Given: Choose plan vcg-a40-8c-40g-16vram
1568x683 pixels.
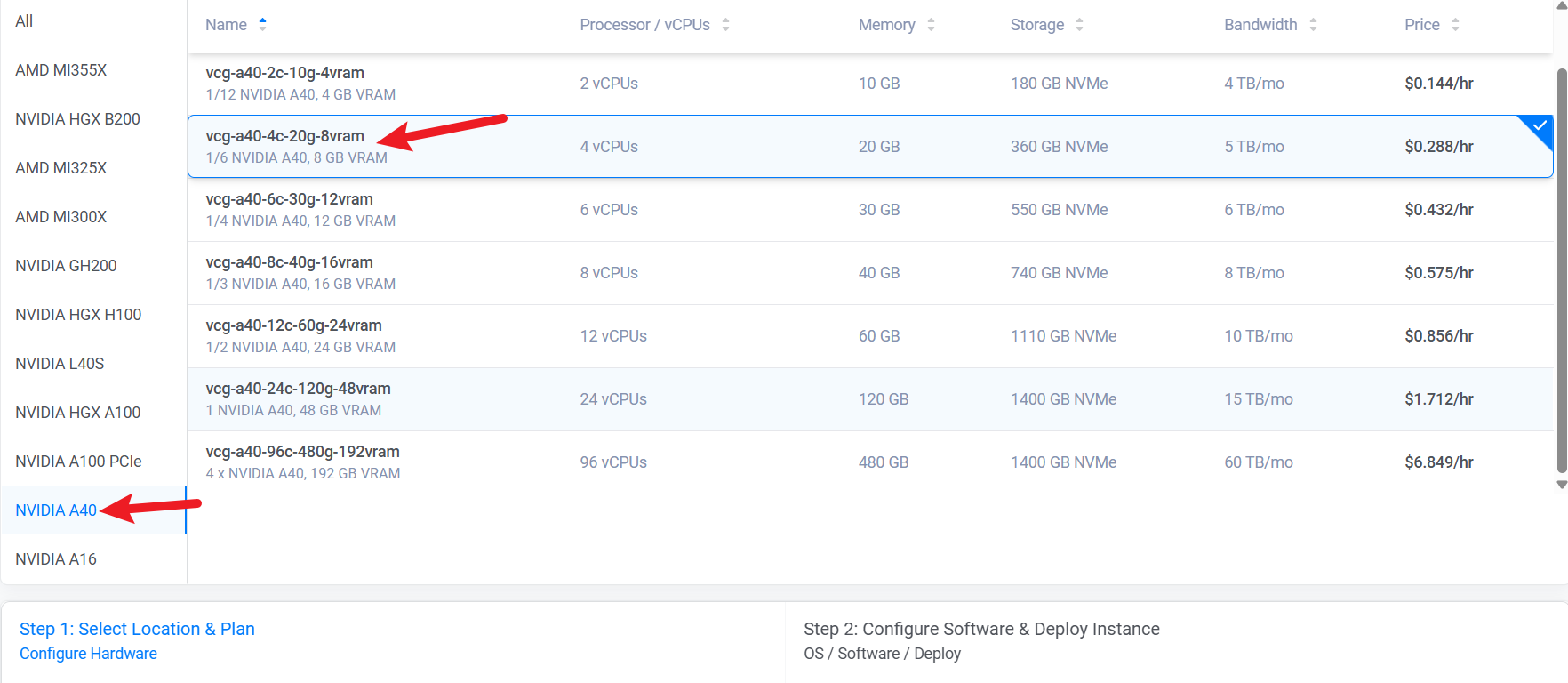Looking at the screenshot, I should [x=870, y=273].
